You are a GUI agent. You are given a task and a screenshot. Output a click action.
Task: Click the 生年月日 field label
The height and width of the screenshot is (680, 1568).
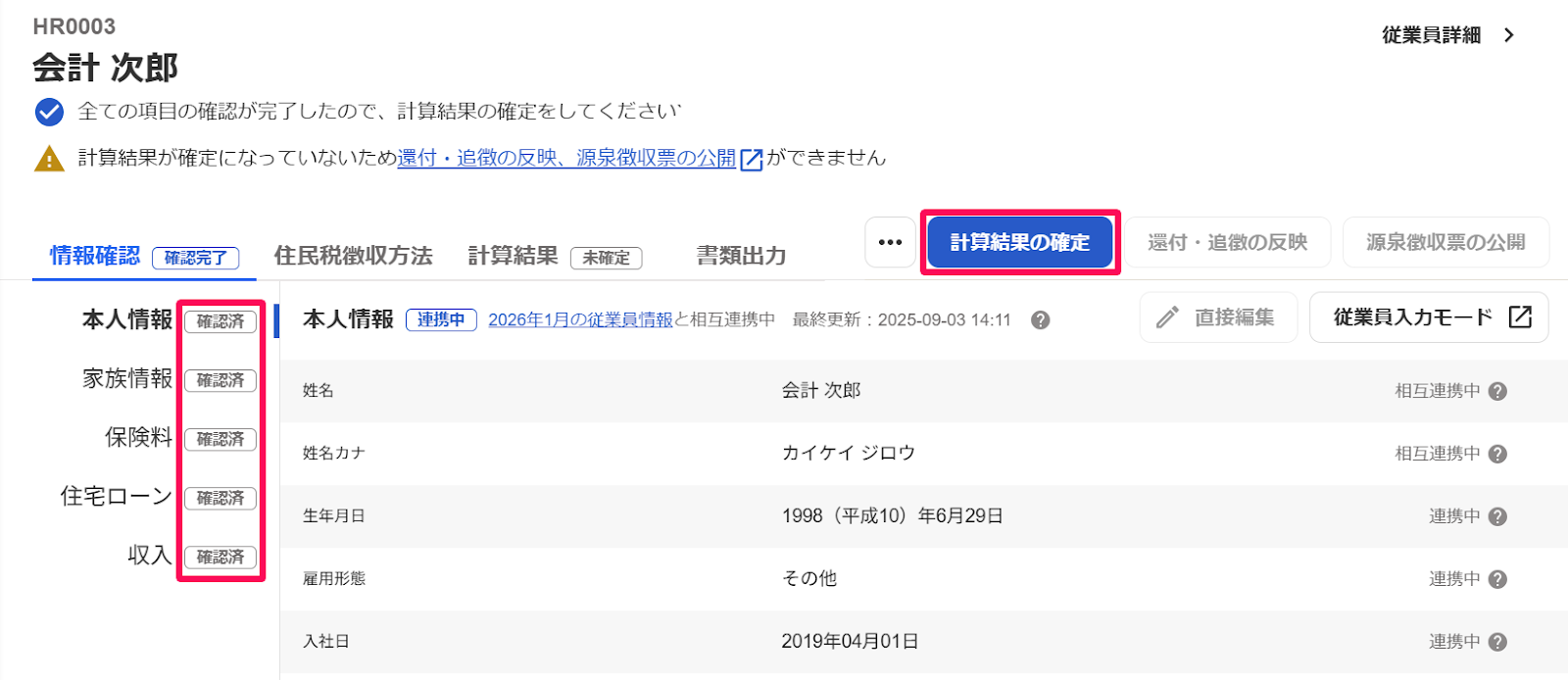pos(334,515)
